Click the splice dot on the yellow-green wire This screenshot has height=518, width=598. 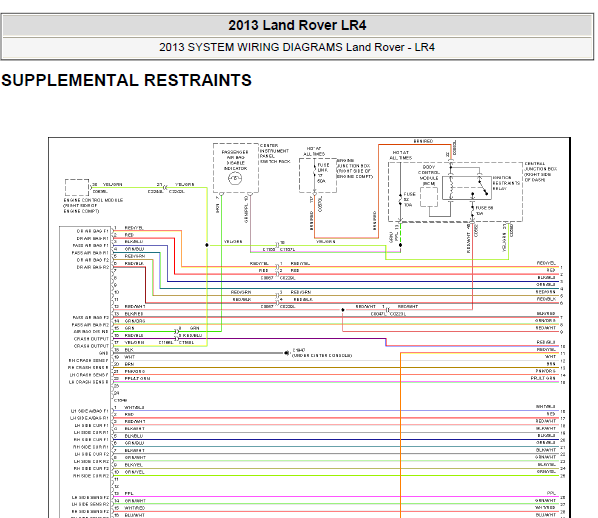point(207,245)
